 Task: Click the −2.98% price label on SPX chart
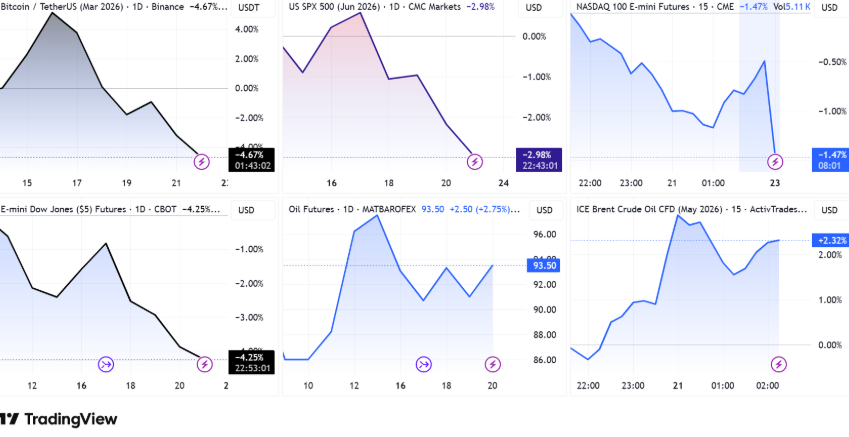pyautogui.click(x=537, y=153)
